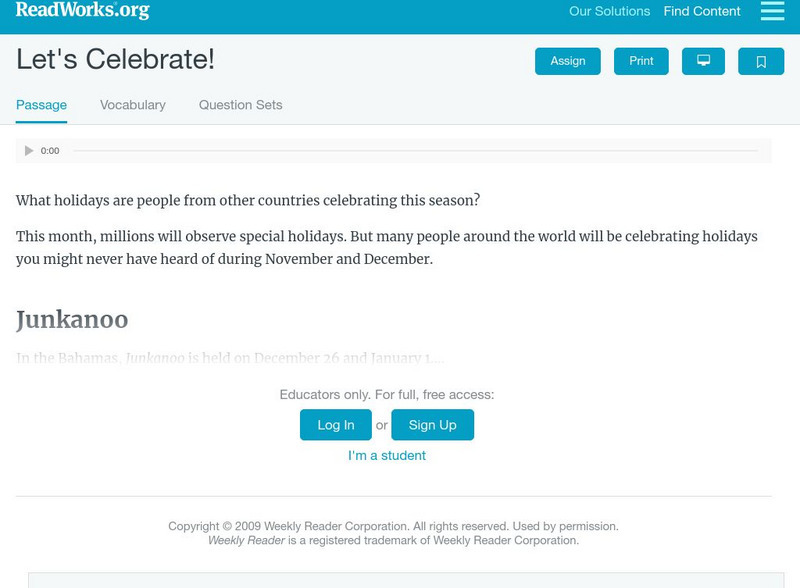Follow the I'm a student link

click(x=387, y=456)
